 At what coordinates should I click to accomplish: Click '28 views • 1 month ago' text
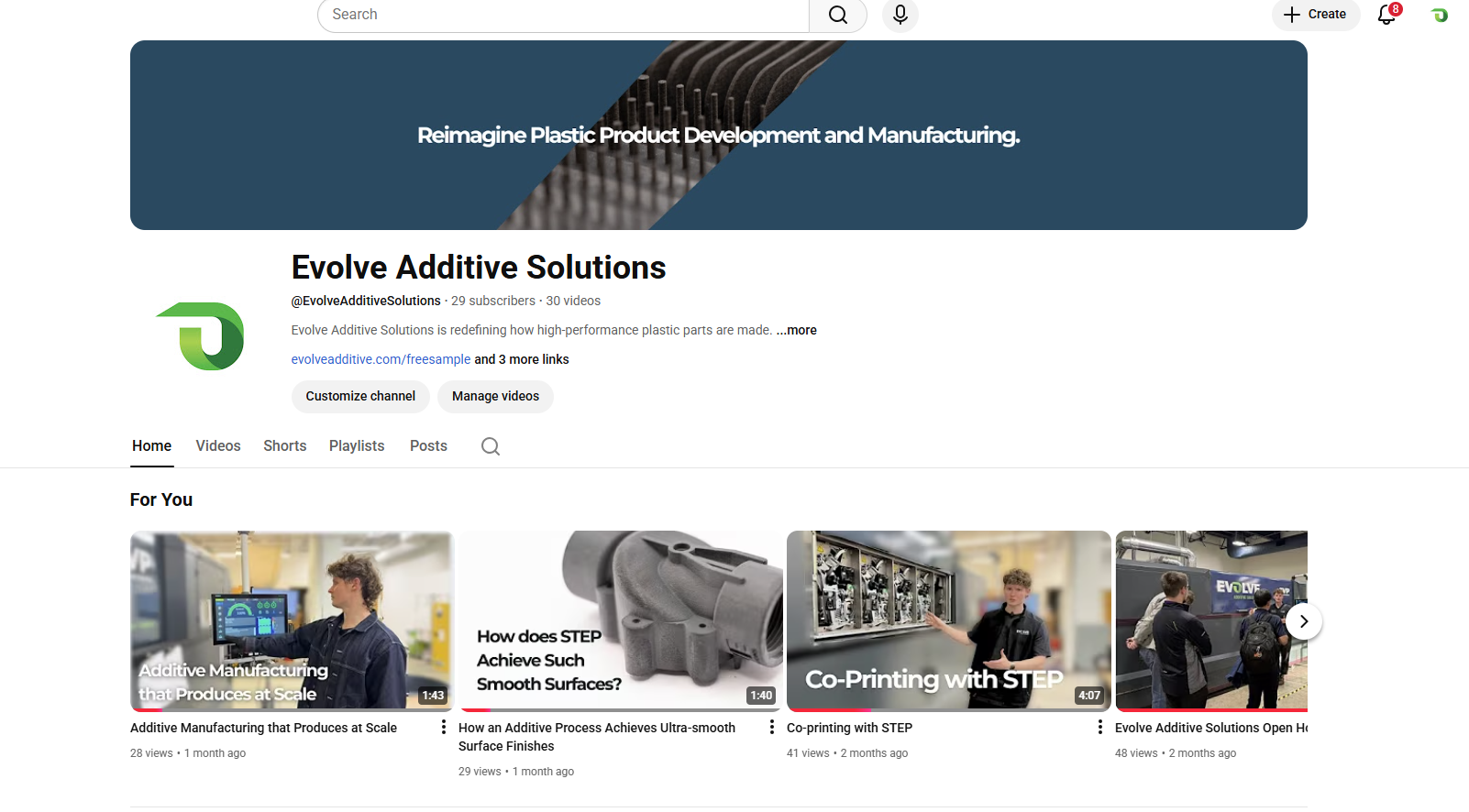click(188, 753)
